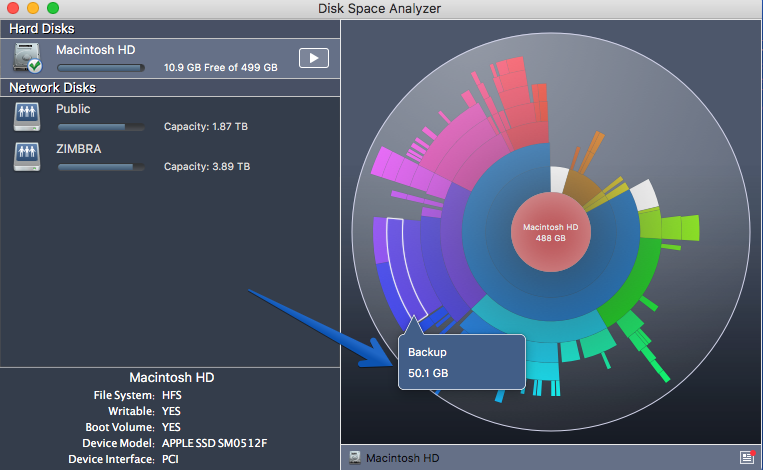Start scan with Macintosh HD play button
The height and width of the screenshot is (470, 763).
(313, 58)
